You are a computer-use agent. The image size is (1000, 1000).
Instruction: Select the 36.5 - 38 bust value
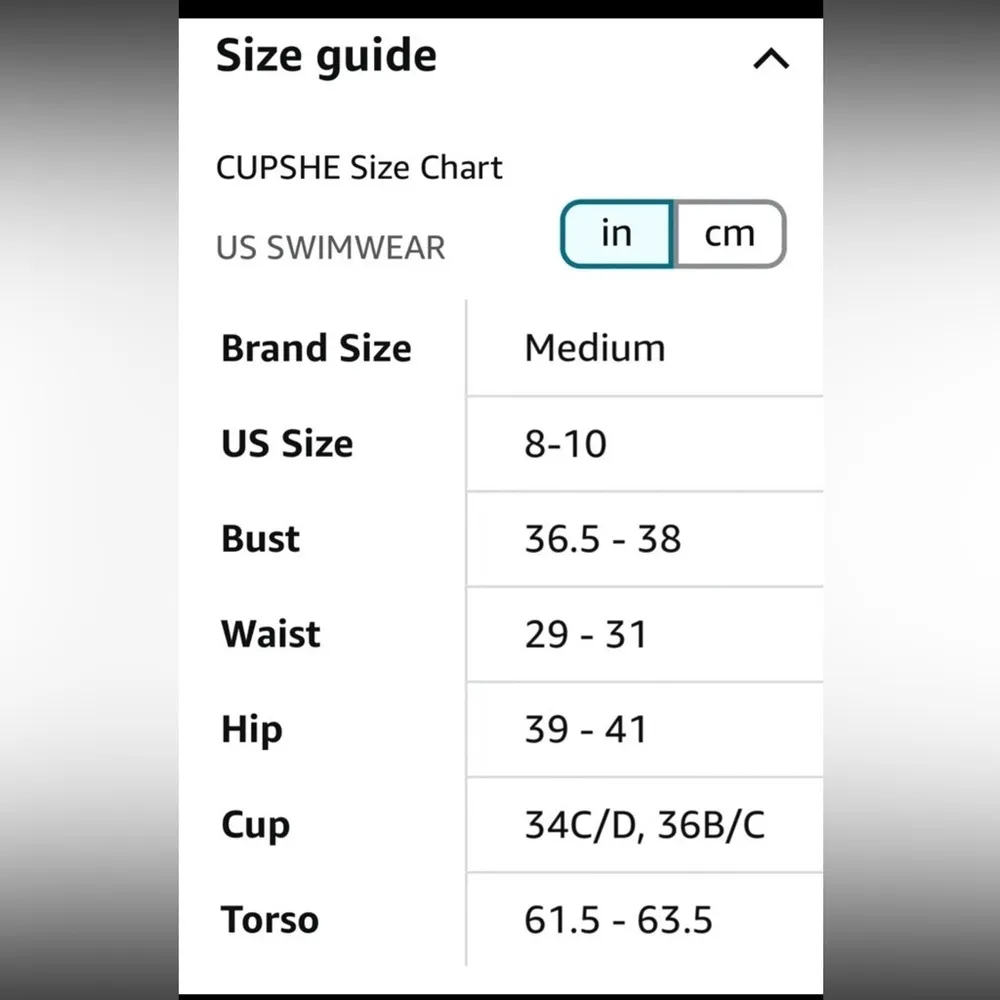coord(603,539)
